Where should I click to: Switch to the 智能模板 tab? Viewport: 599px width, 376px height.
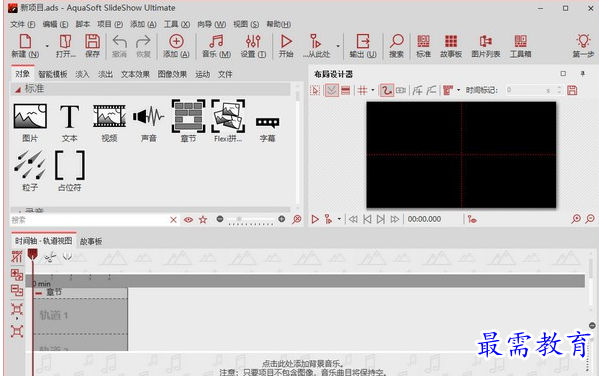tap(53, 74)
